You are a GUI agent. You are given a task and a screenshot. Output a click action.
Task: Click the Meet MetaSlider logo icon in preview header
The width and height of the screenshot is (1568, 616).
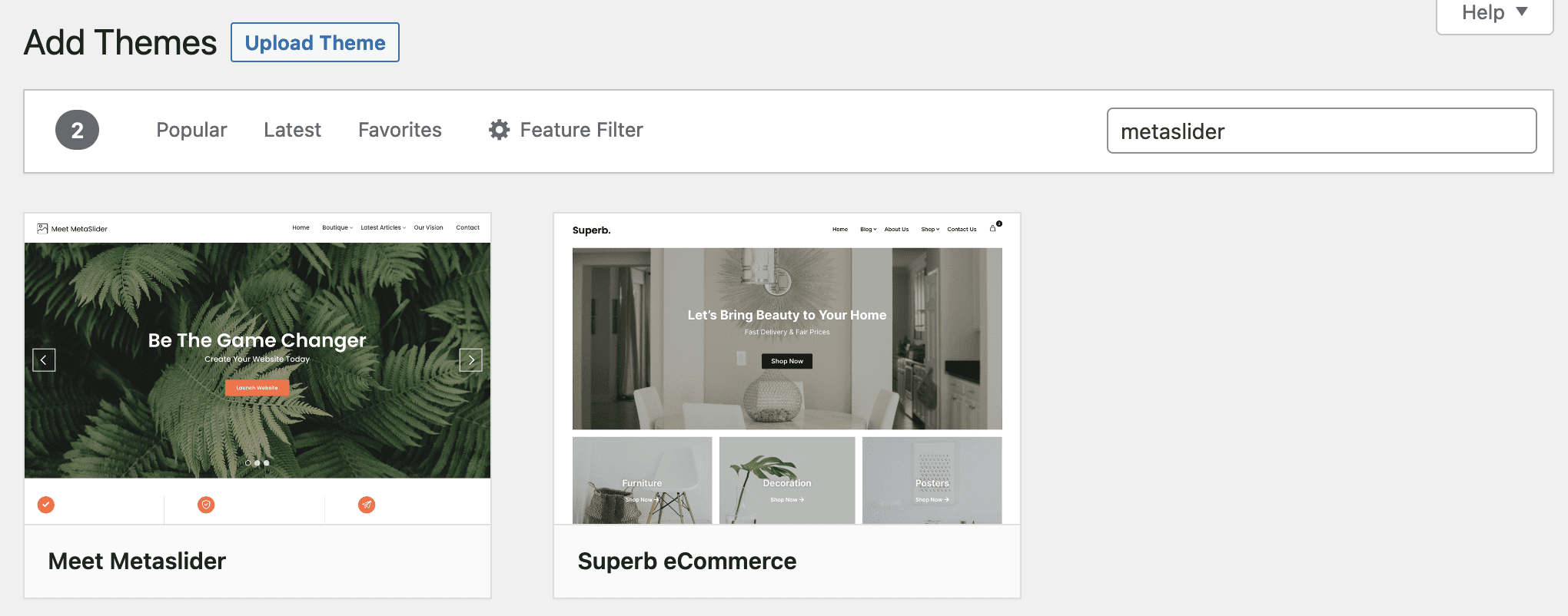pyautogui.click(x=42, y=228)
